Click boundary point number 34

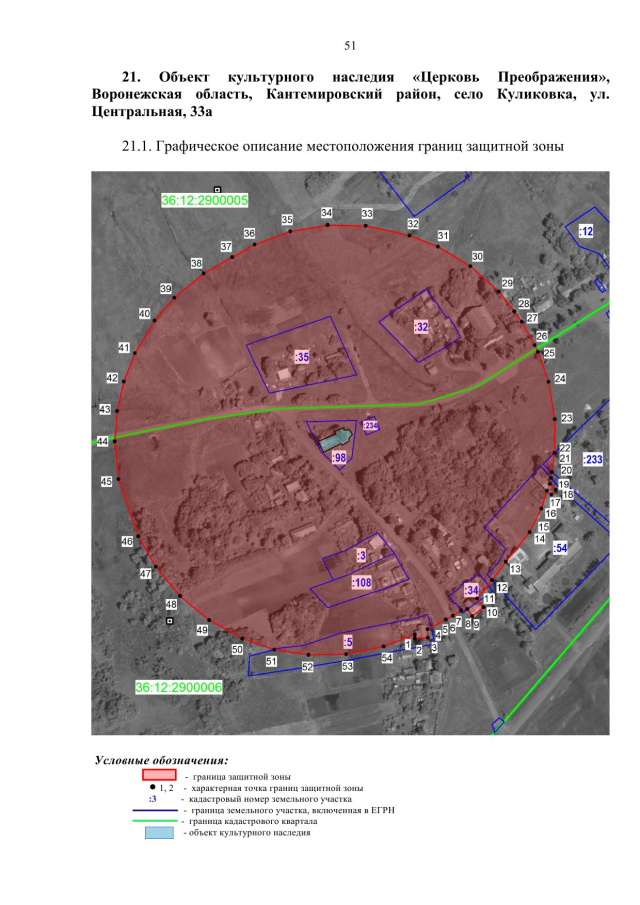(x=326, y=213)
